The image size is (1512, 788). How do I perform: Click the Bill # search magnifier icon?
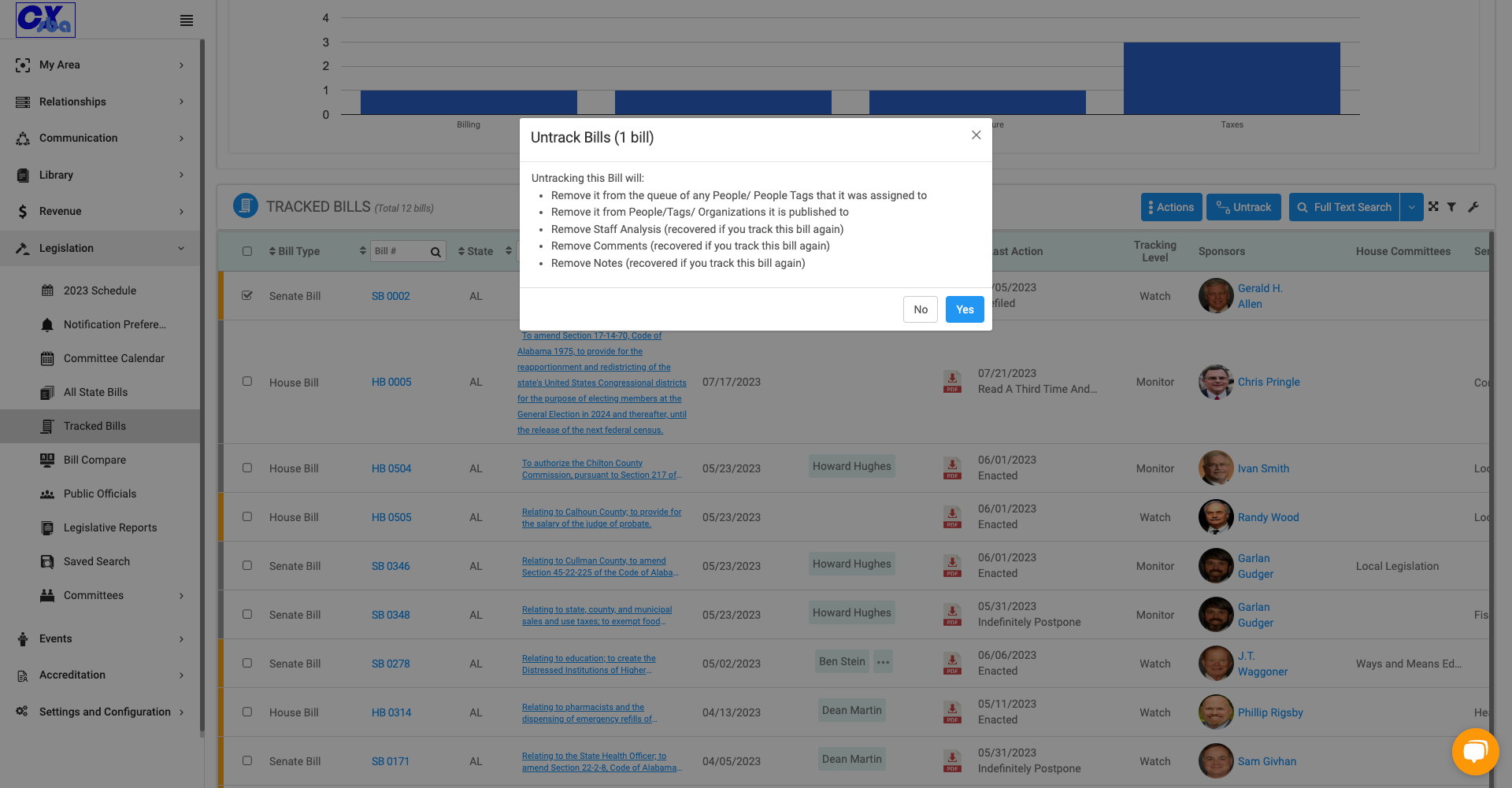pyautogui.click(x=435, y=252)
